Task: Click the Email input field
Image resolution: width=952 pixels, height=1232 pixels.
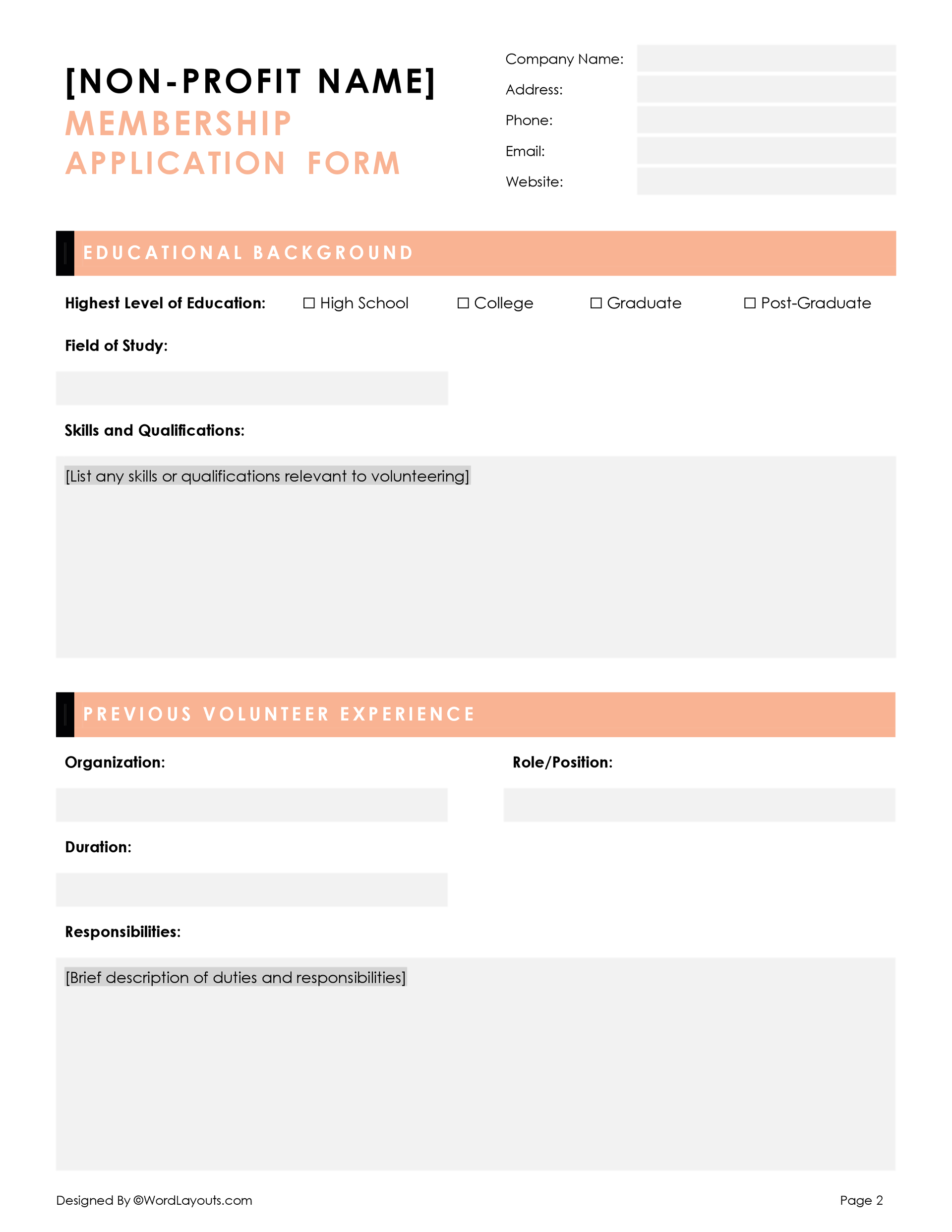Action: (x=766, y=151)
